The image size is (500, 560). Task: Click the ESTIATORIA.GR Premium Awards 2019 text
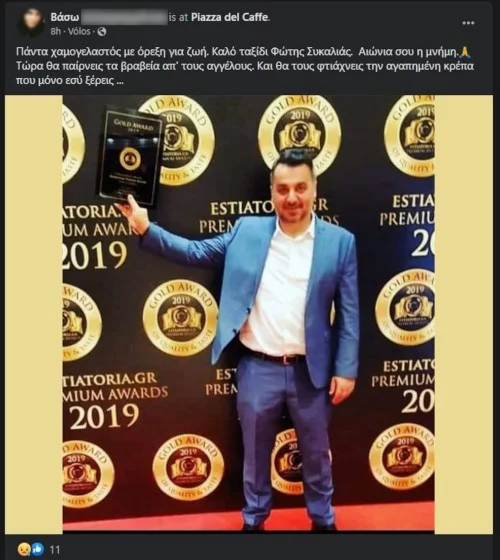(x=114, y=402)
